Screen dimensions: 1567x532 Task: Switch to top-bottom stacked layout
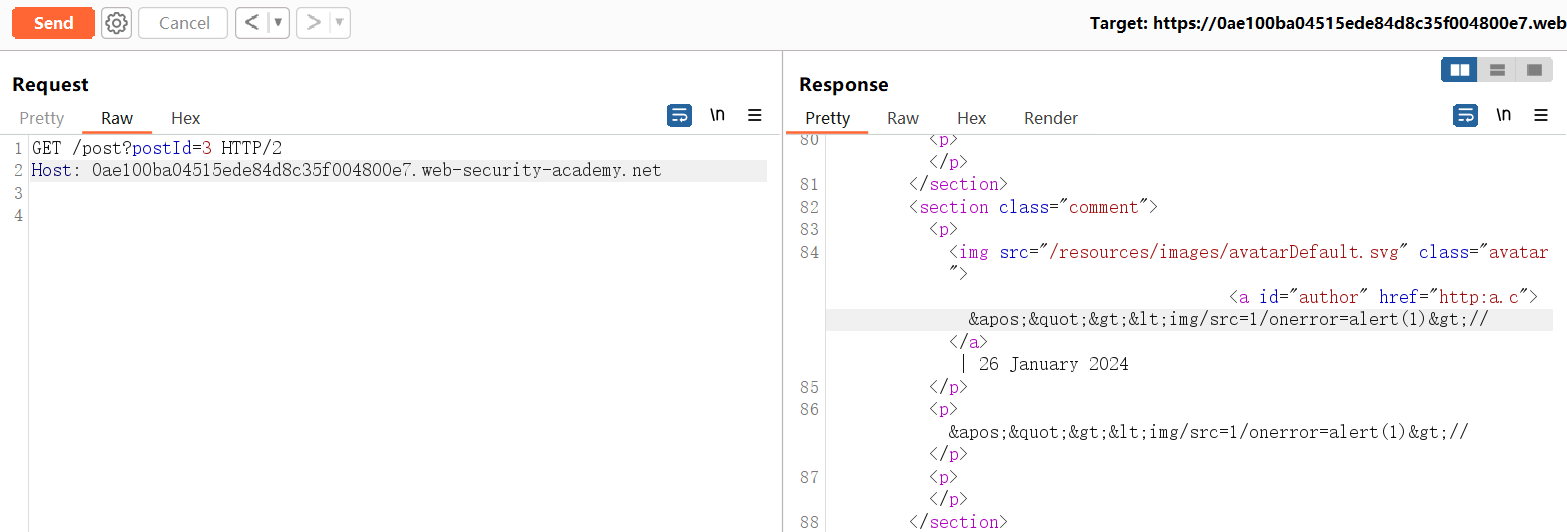click(x=1497, y=70)
